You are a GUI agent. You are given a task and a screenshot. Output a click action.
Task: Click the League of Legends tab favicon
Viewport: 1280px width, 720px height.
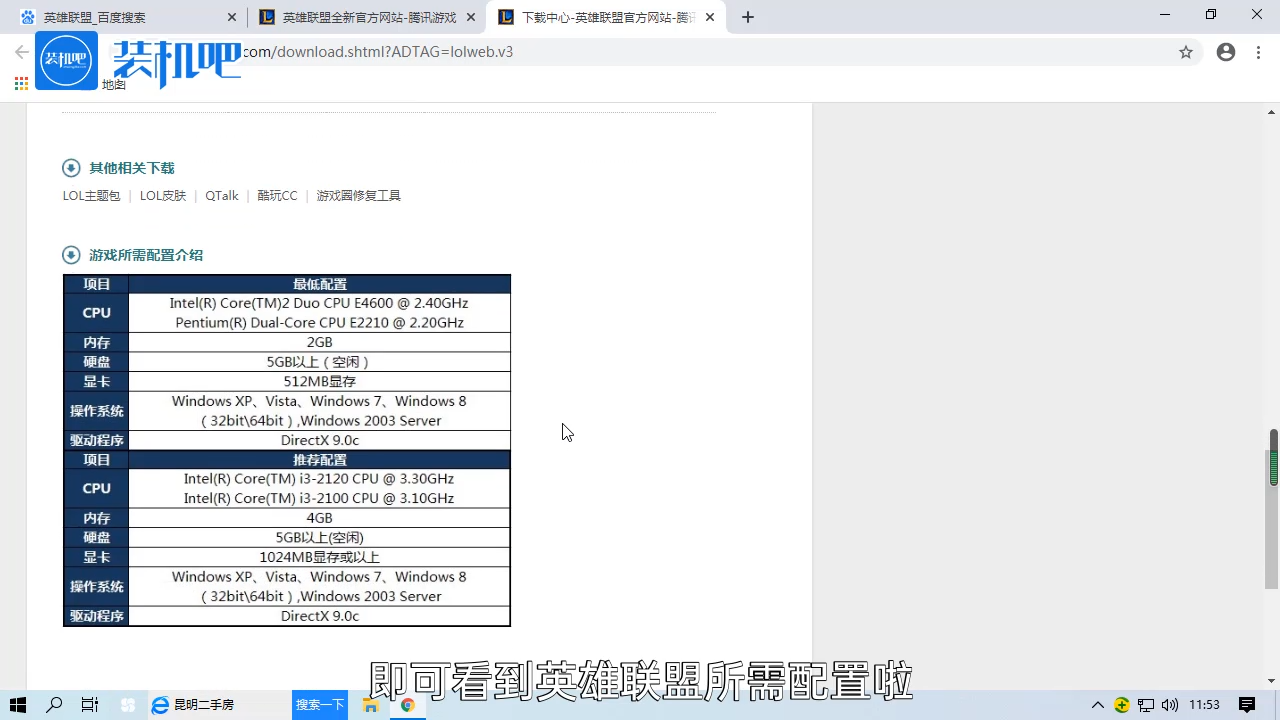[268, 17]
